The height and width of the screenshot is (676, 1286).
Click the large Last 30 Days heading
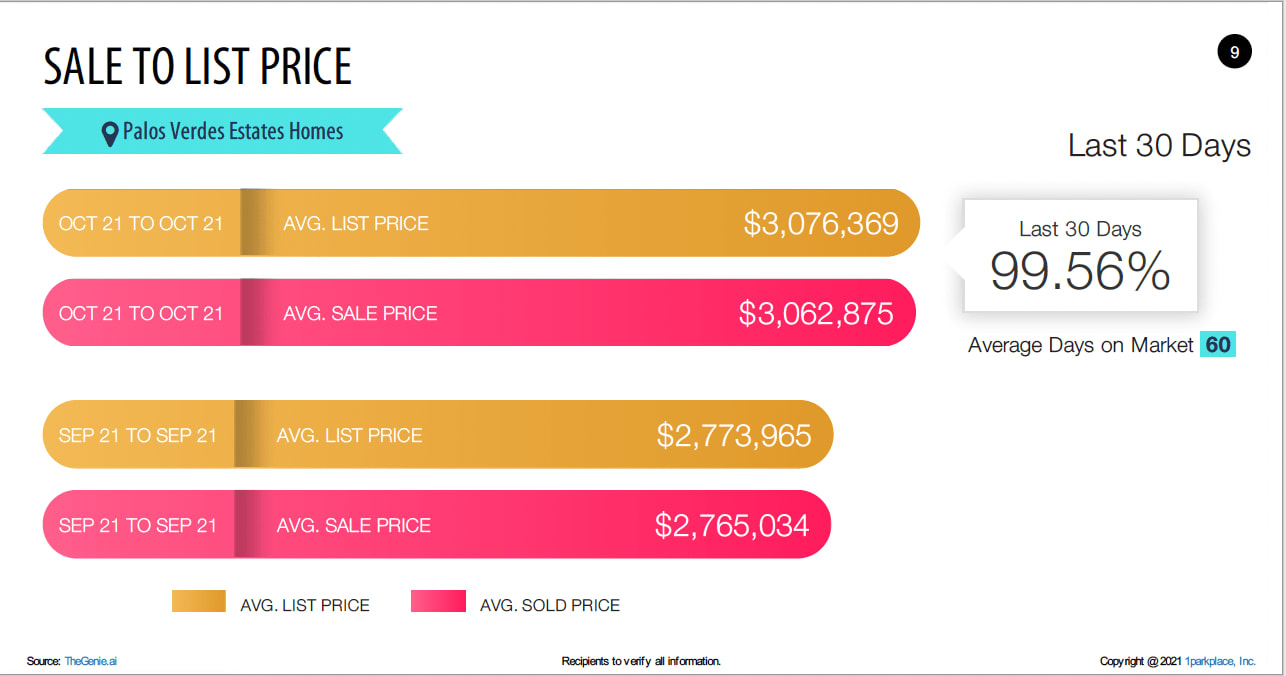1159,146
